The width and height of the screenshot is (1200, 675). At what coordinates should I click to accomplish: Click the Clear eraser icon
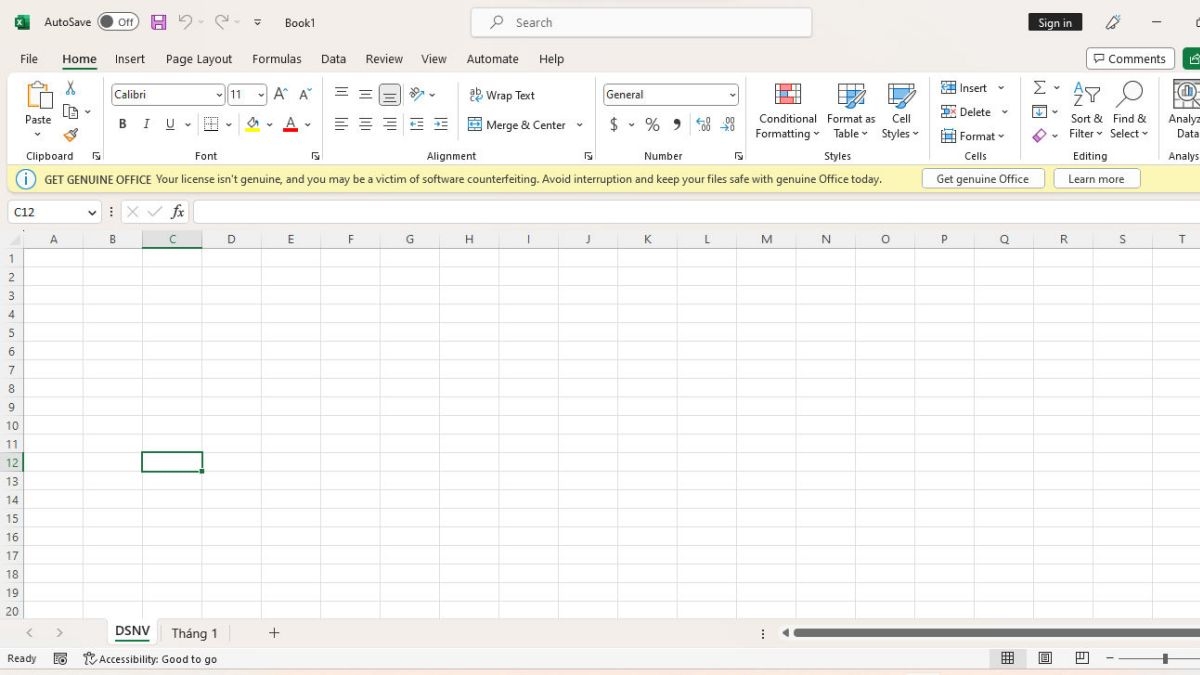pos(1040,135)
